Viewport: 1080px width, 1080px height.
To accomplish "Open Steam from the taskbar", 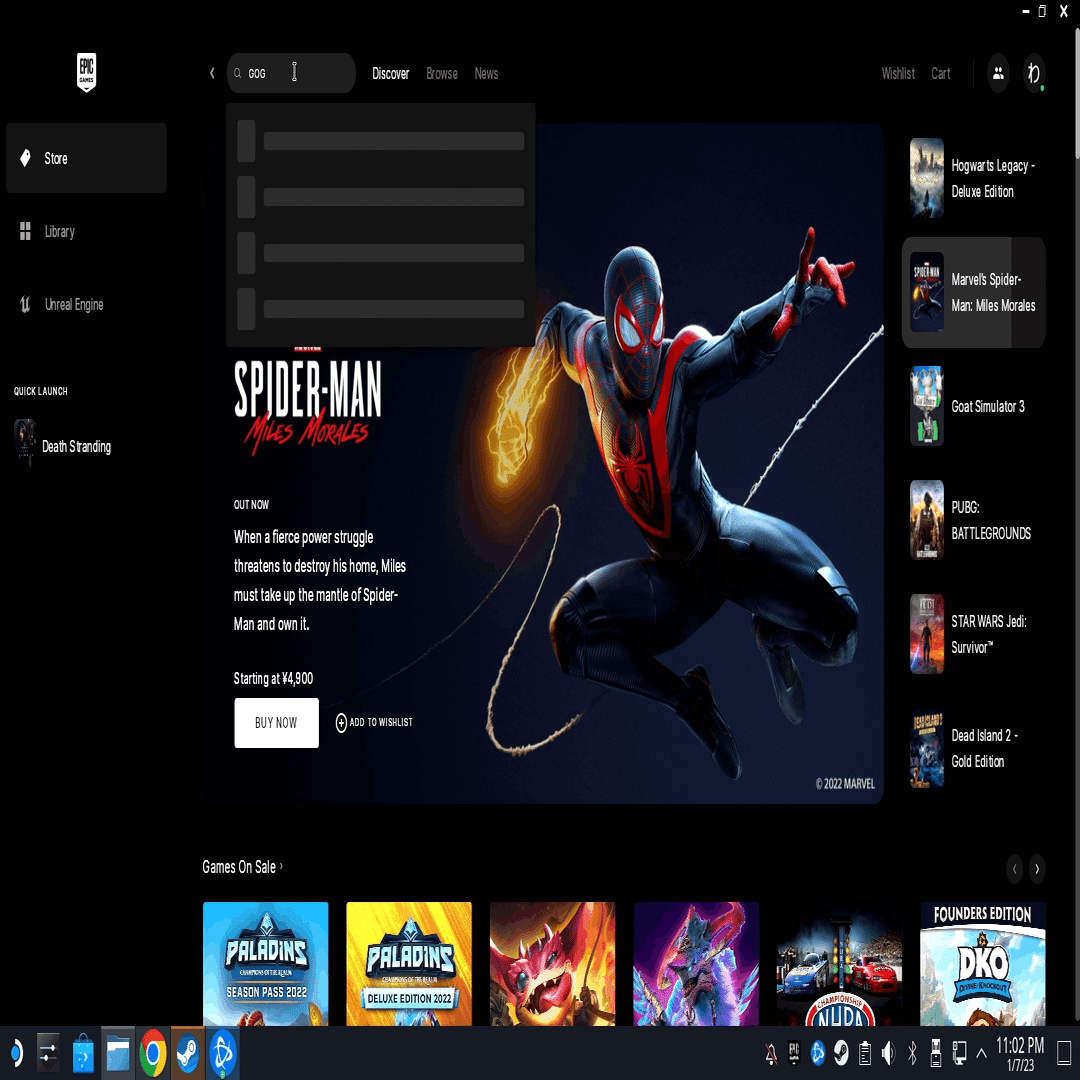I will (187, 1052).
